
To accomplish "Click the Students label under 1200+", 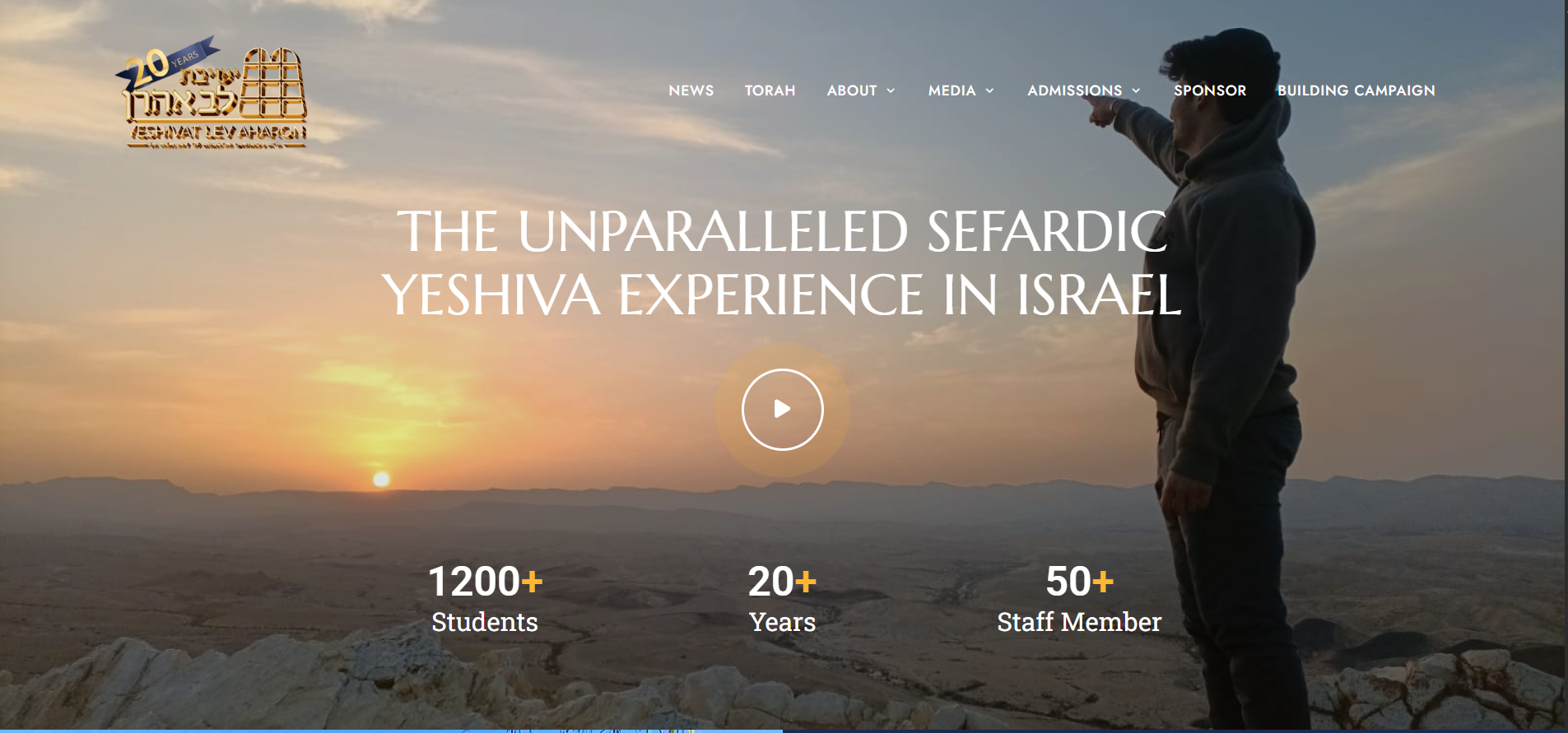I will pyautogui.click(x=485, y=622).
